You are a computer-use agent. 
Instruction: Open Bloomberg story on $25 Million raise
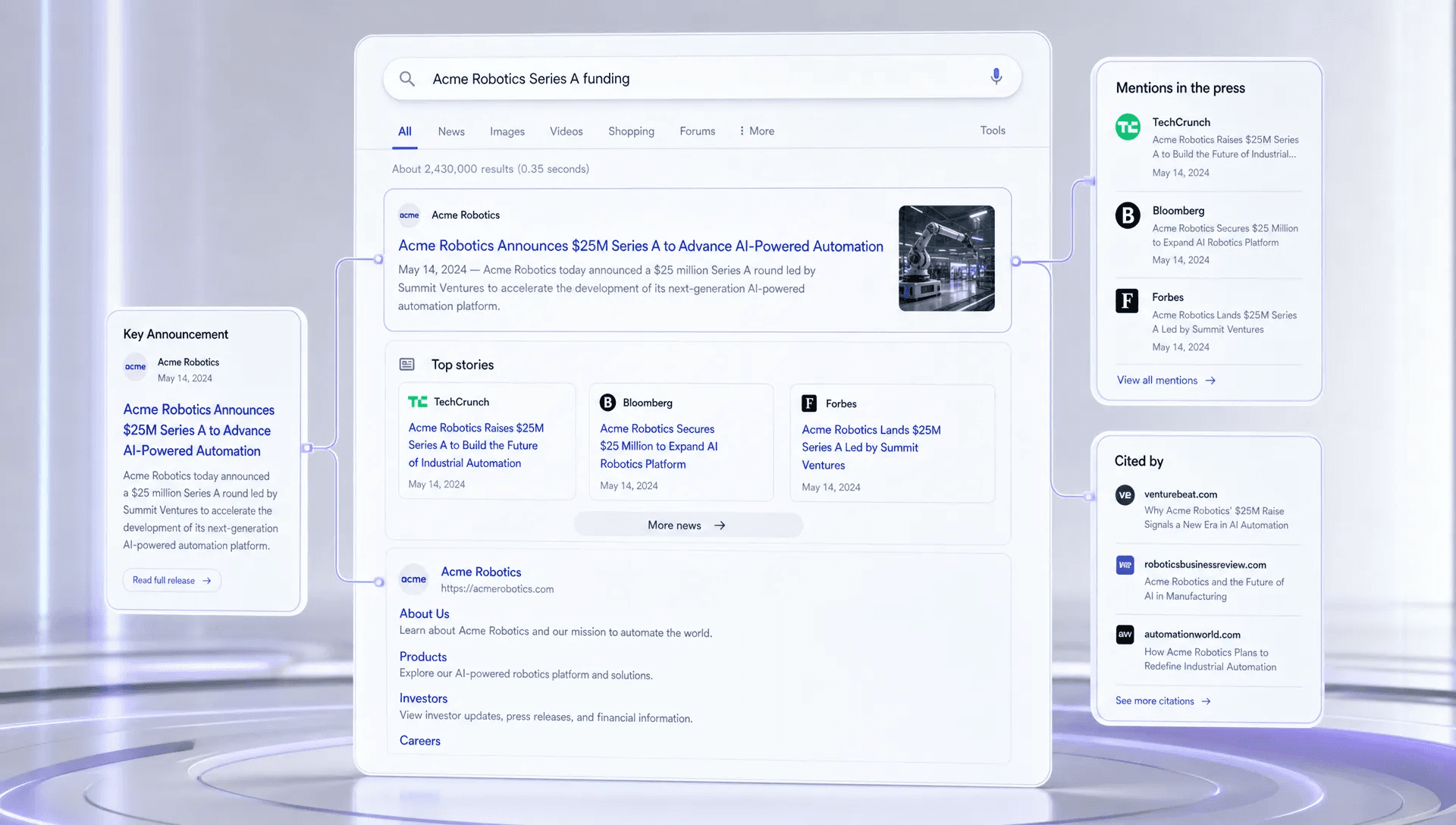(x=659, y=447)
